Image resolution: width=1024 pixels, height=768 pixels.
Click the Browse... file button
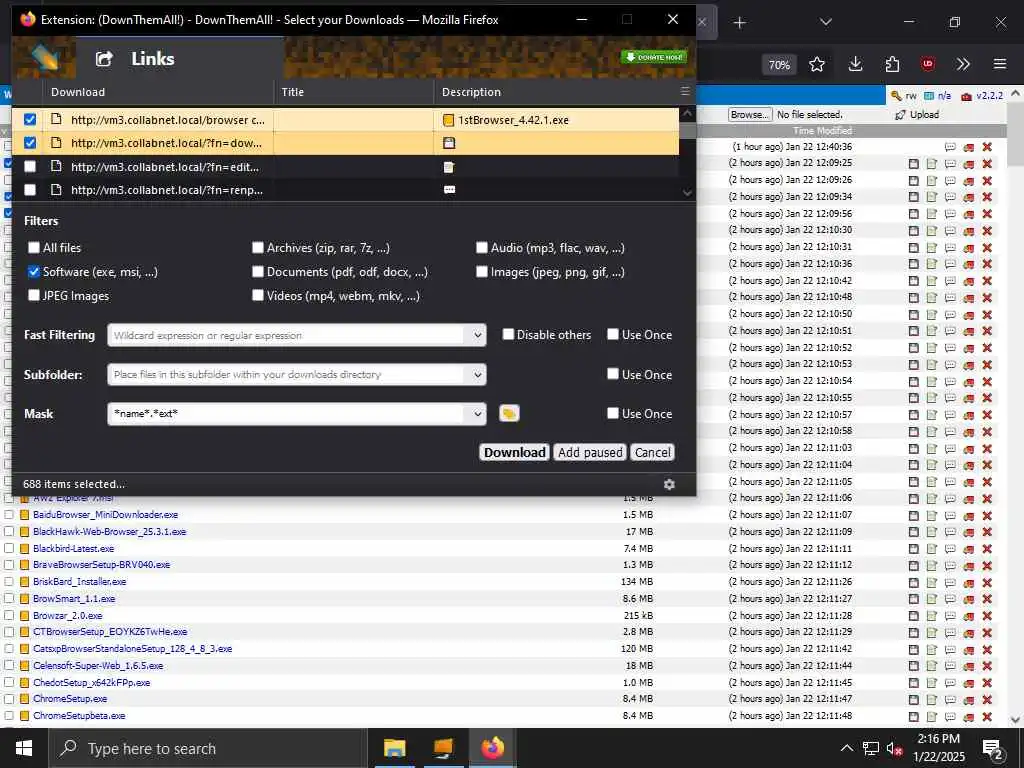click(x=750, y=114)
